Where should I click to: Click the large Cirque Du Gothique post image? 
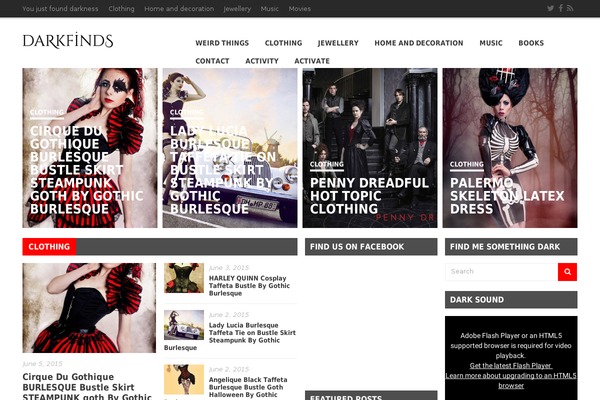89,308
